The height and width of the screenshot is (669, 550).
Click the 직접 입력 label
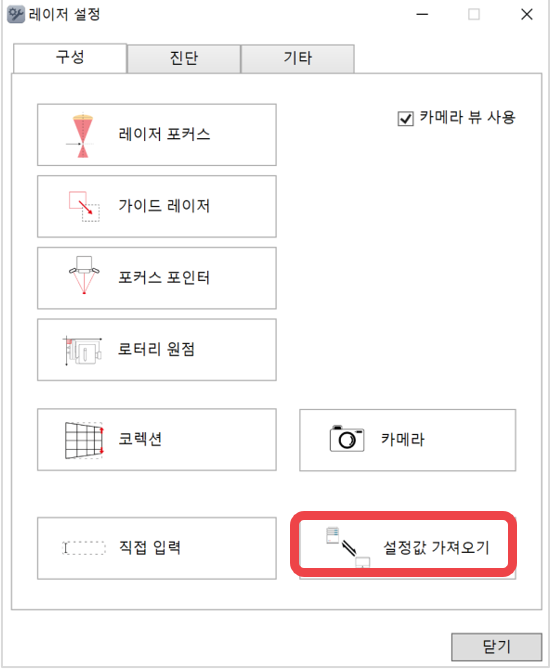coord(150,547)
